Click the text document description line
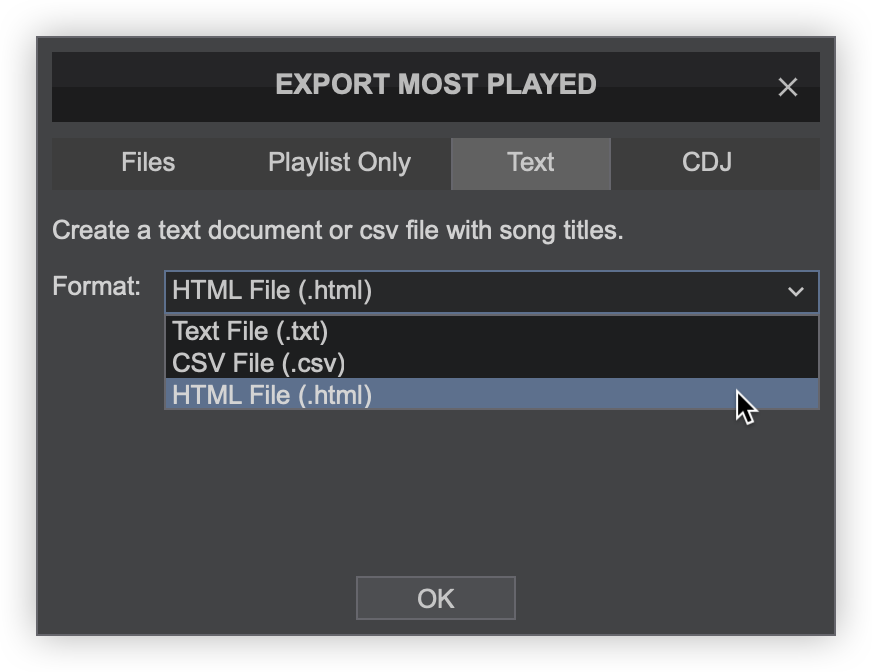Image resolution: width=872 pixels, height=672 pixels. pos(337,231)
